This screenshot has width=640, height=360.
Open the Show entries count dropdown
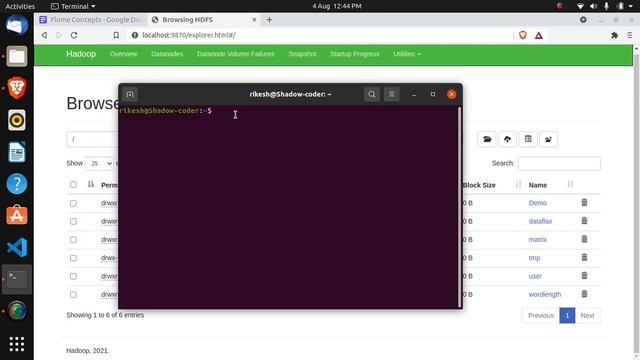tap(99, 163)
